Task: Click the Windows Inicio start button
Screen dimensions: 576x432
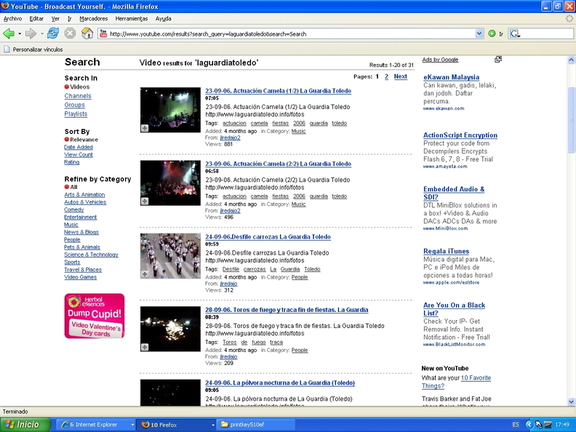Action: tap(25, 425)
